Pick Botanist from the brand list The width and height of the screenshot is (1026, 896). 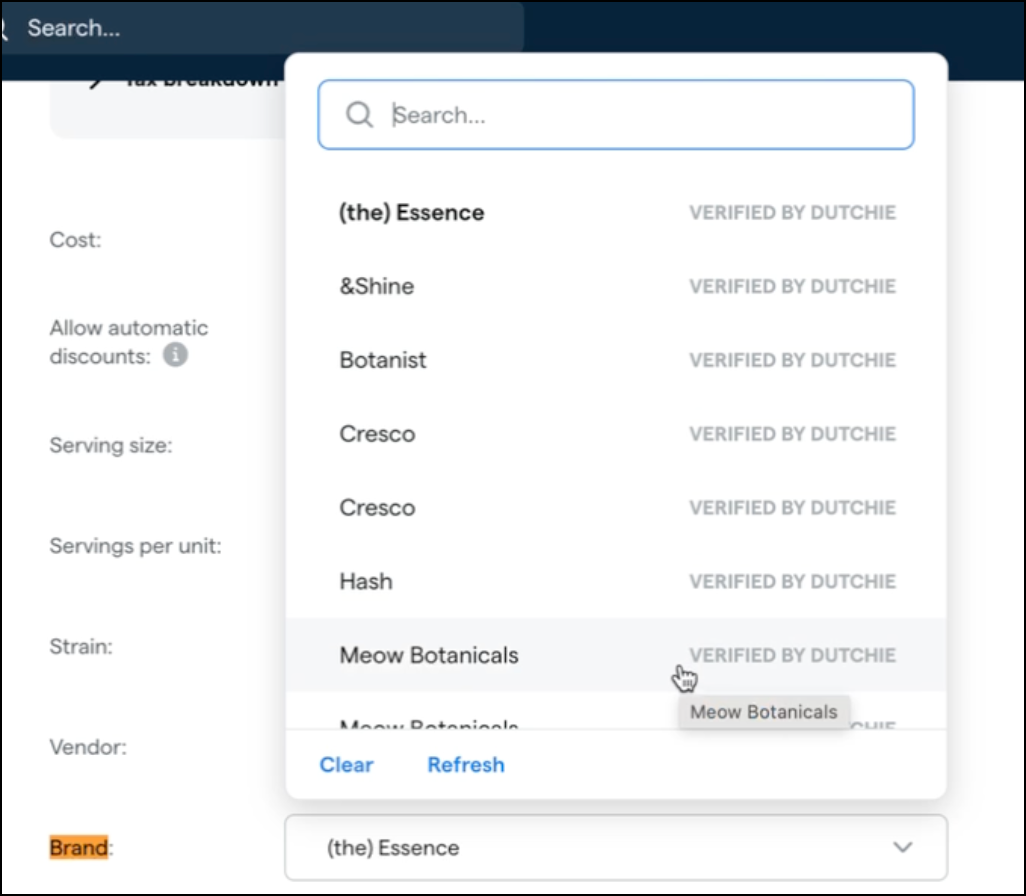pyautogui.click(x=616, y=360)
